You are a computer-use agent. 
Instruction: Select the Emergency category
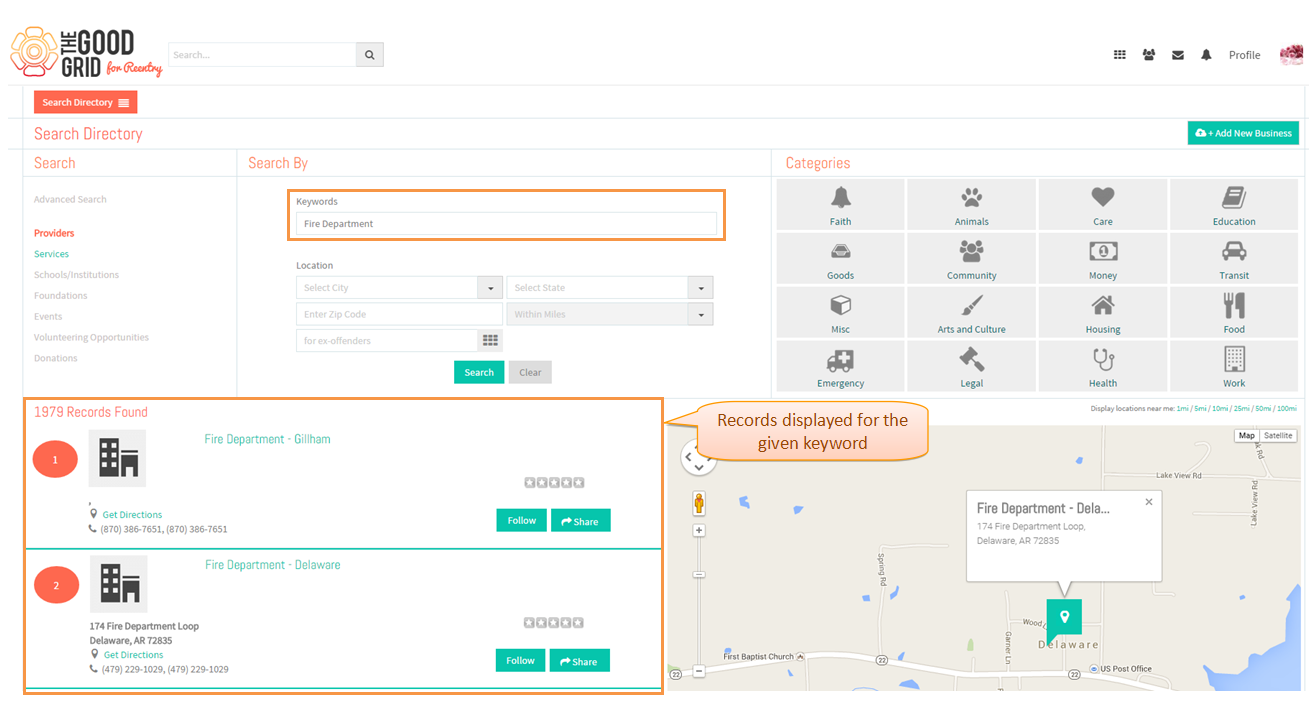840,367
